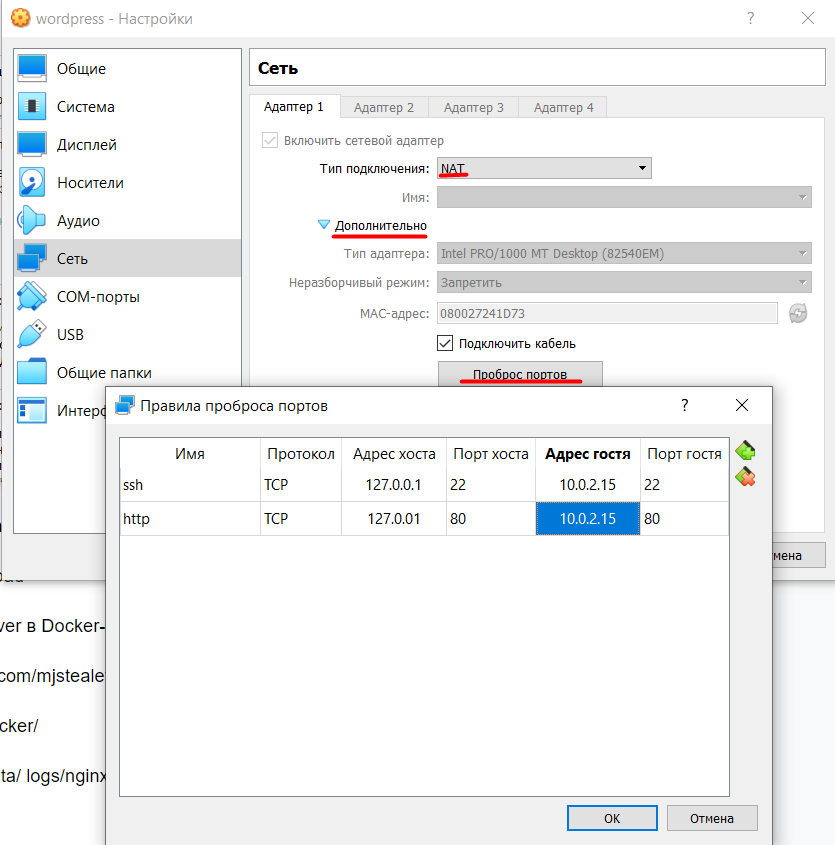The width and height of the screenshot is (835, 845).
Task: Select the USB category label
Action: point(71,335)
